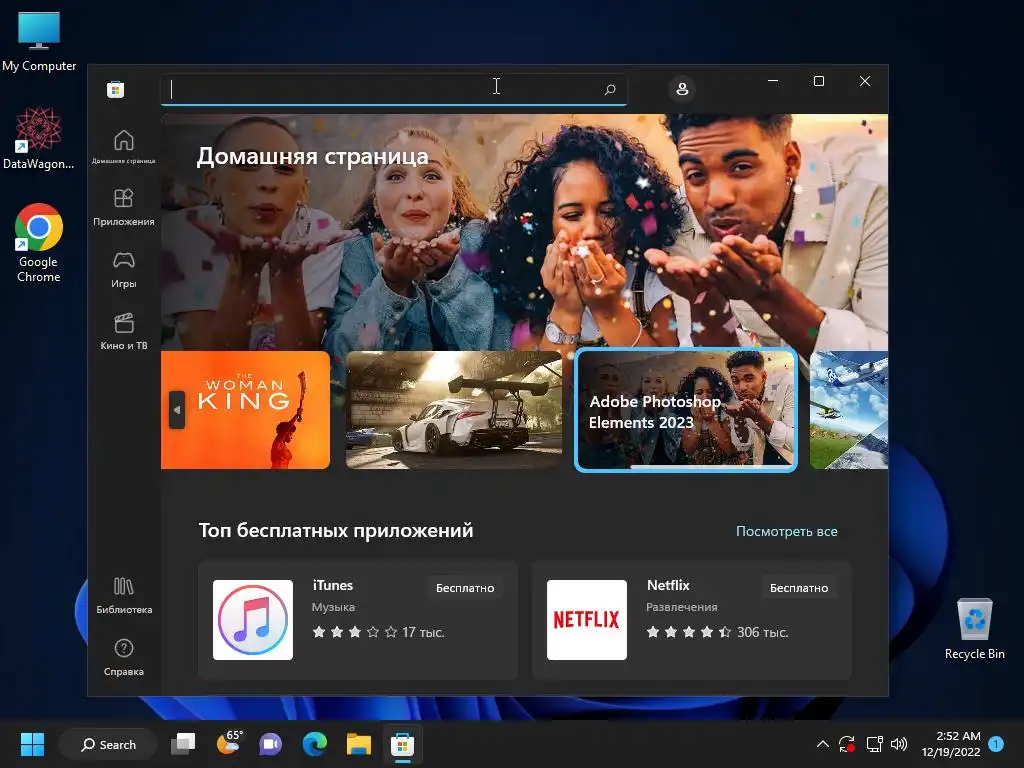Select The Woman King thumbnail
1024x768 pixels.
246,410
